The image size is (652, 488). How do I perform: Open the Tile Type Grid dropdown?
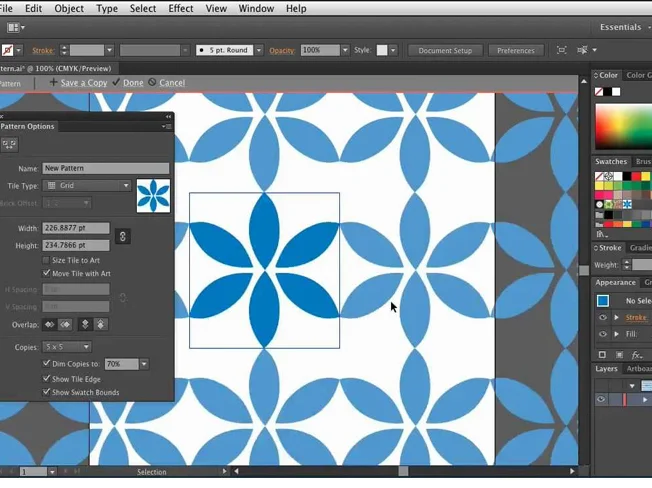pos(88,186)
